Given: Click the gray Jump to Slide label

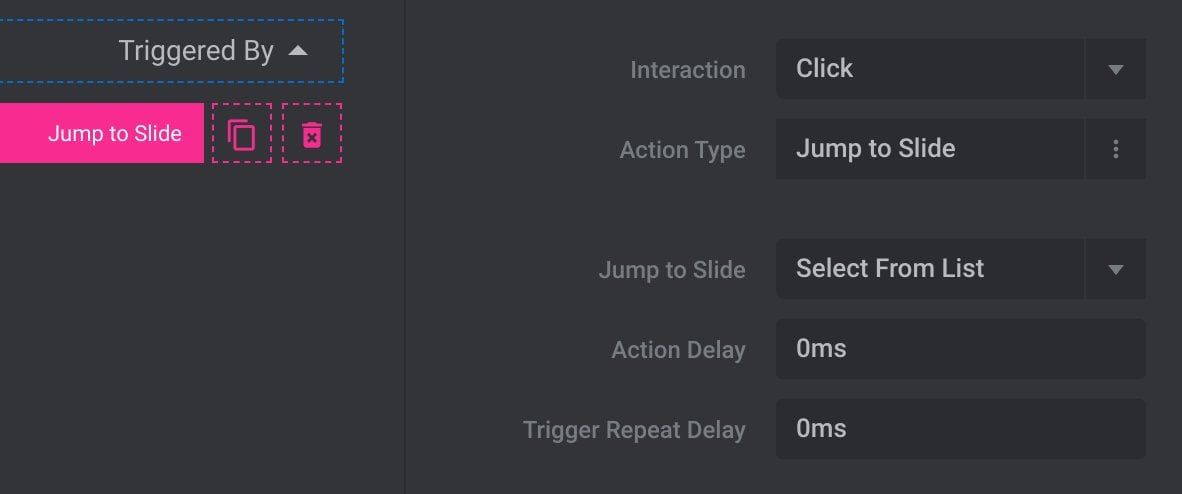Looking at the screenshot, I should 672,270.
